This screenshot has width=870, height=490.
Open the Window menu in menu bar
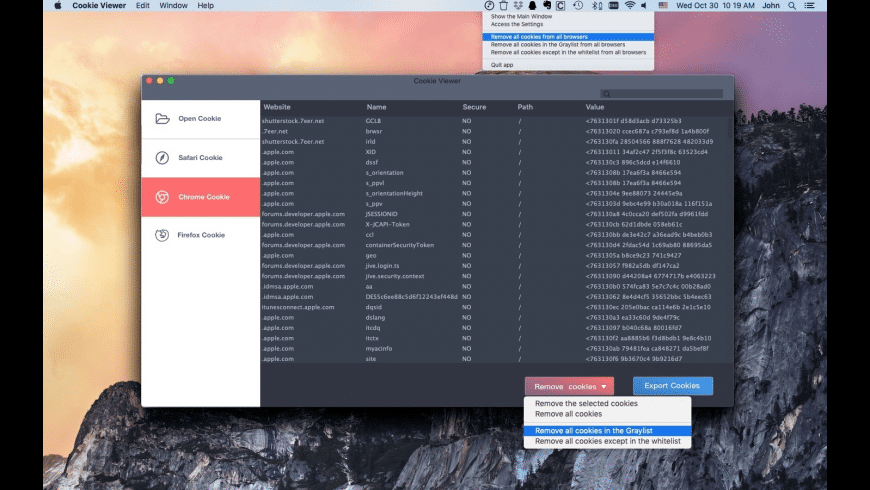coord(173,6)
